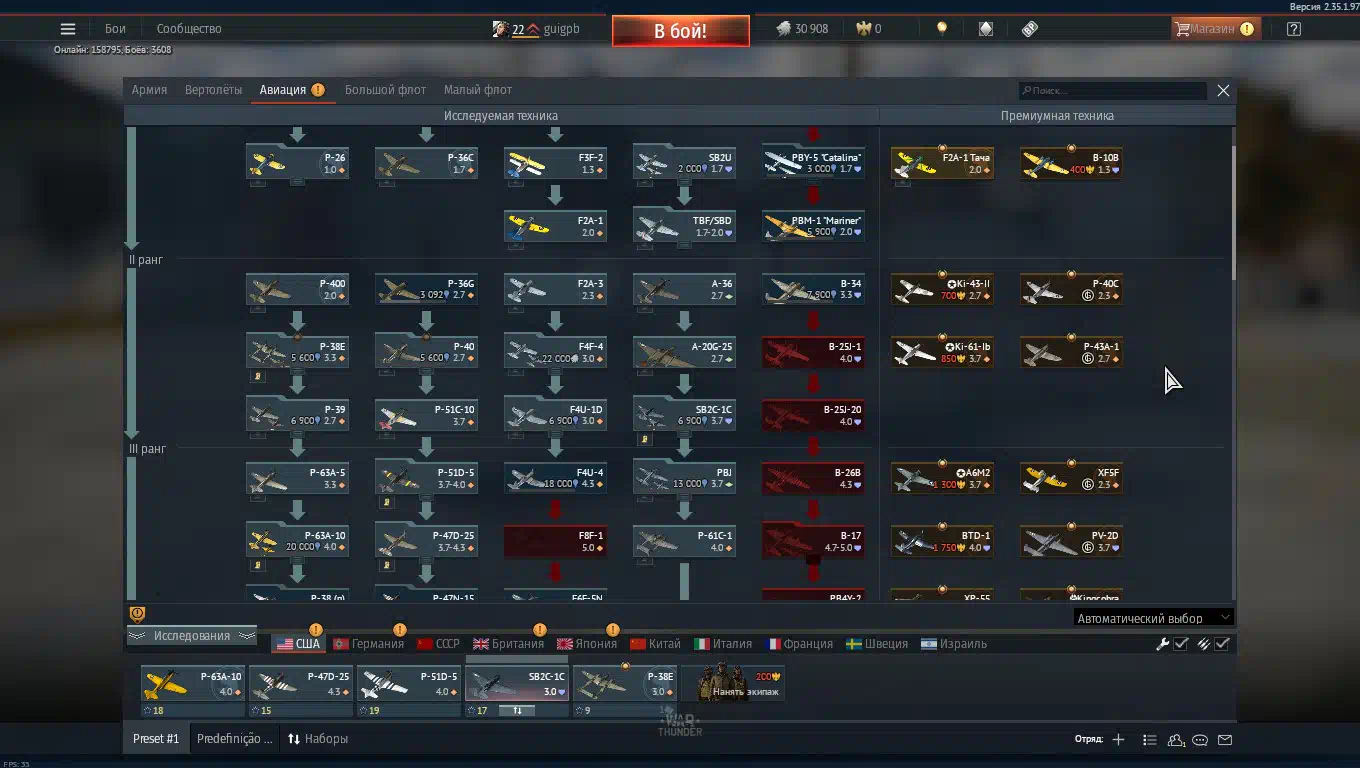
Task: Open the Автоматический выбор dropdown
Action: (1153, 618)
